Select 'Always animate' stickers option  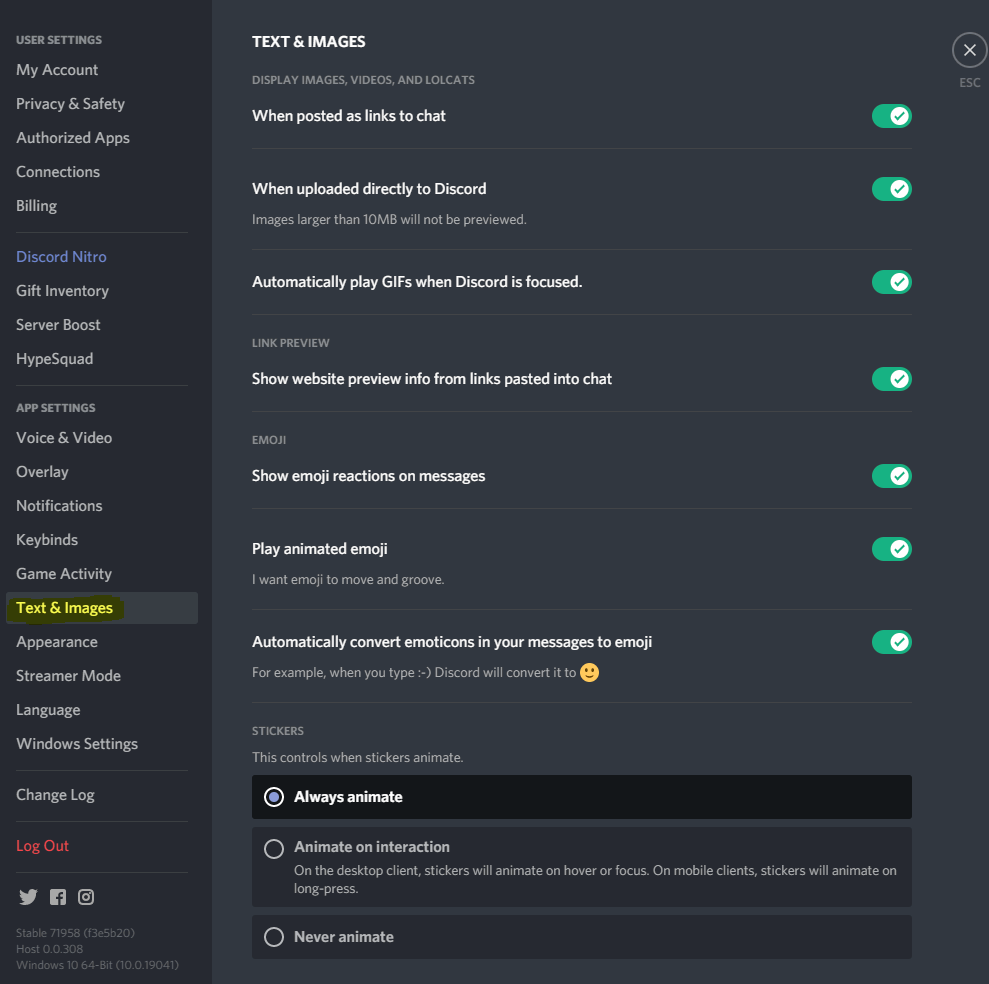[582, 797]
